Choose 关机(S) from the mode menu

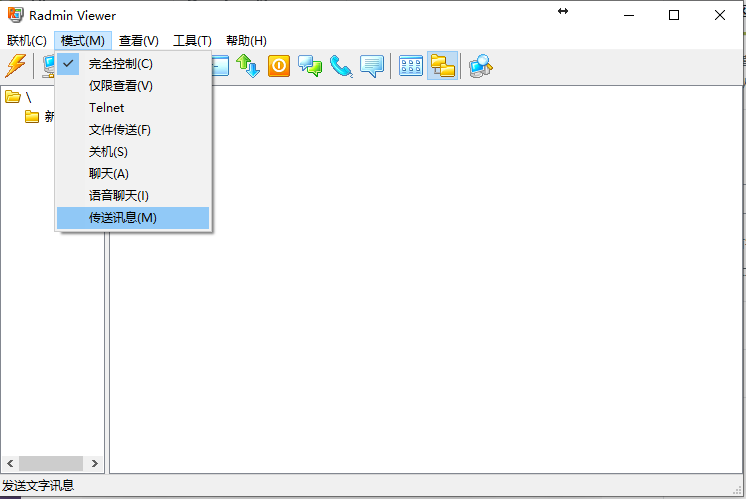[x=133, y=151]
